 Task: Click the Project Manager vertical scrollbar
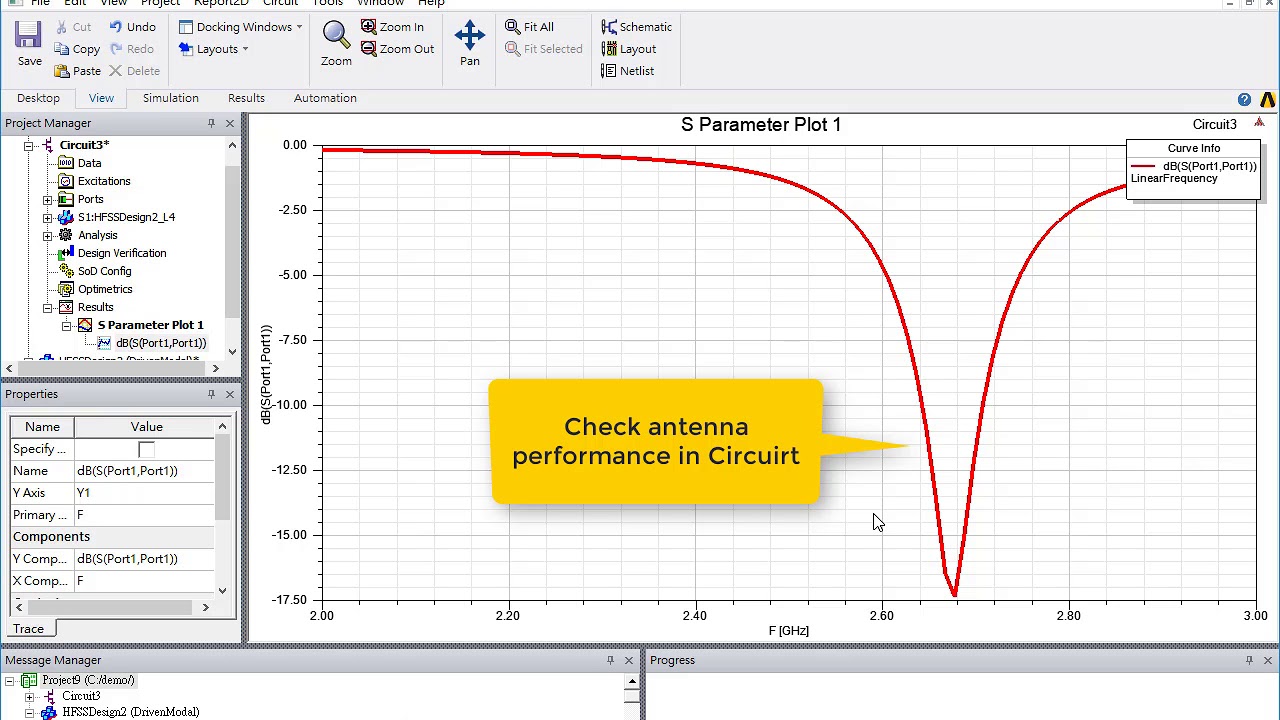click(232, 240)
